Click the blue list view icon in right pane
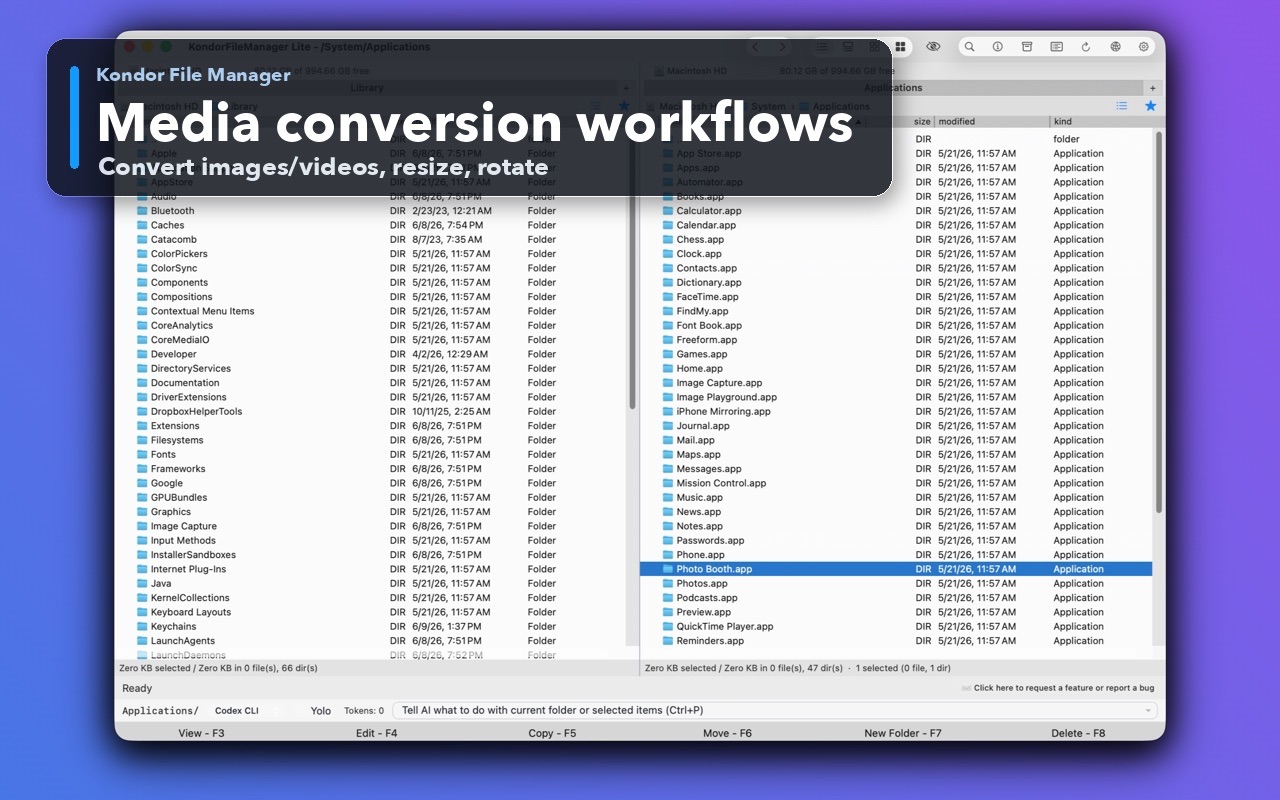Image resolution: width=1280 pixels, height=800 pixels. [x=1122, y=106]
